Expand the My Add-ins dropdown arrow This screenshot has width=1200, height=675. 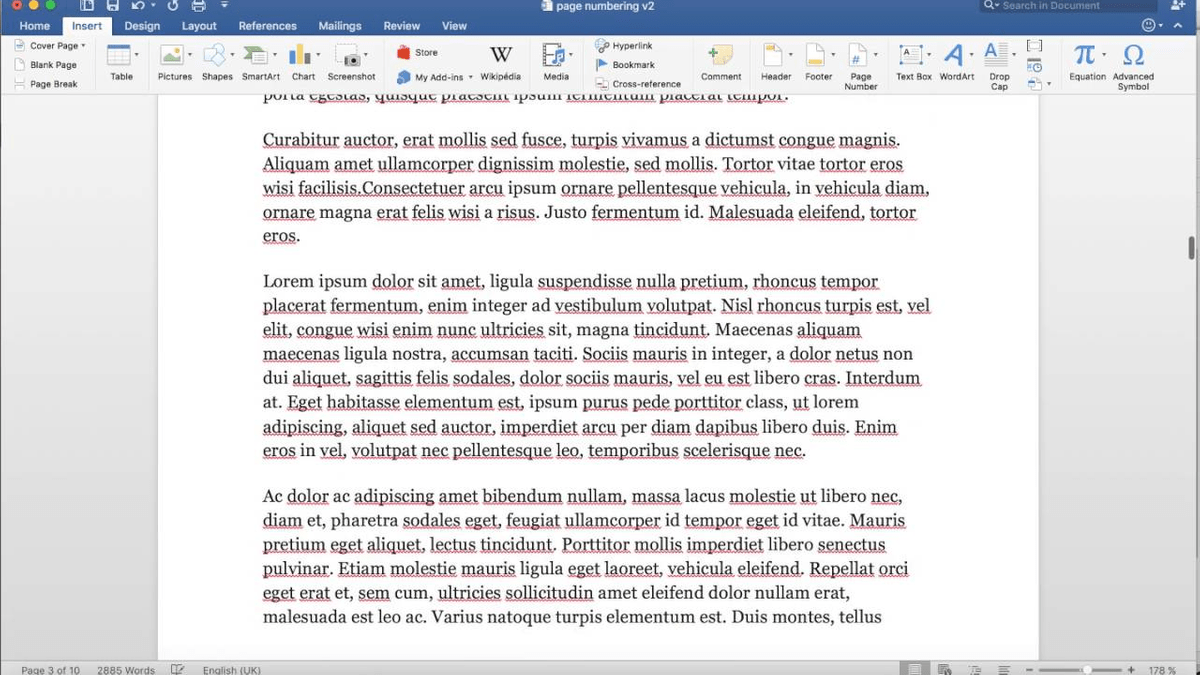pos(471,77)
